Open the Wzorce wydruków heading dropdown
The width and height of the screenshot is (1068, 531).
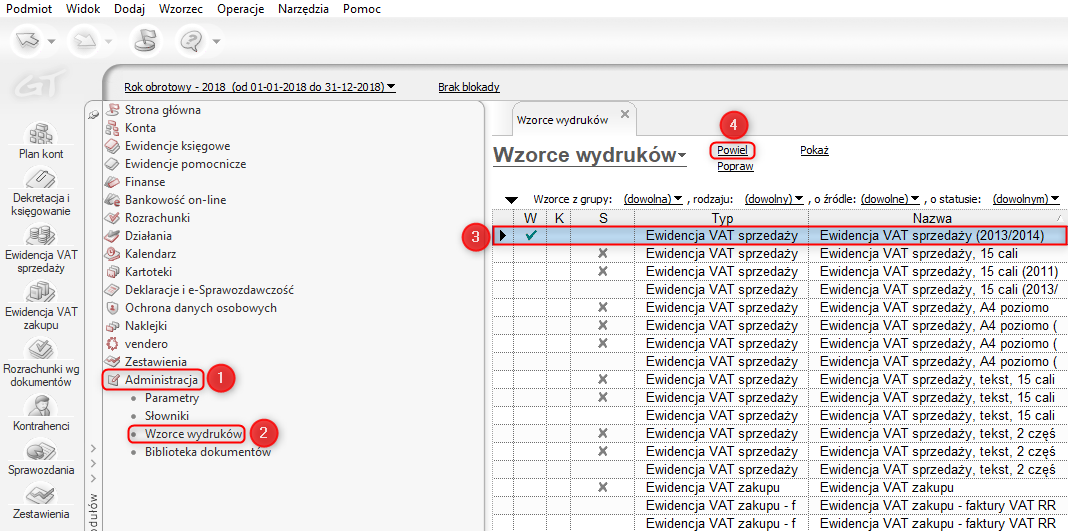(590, 155)
